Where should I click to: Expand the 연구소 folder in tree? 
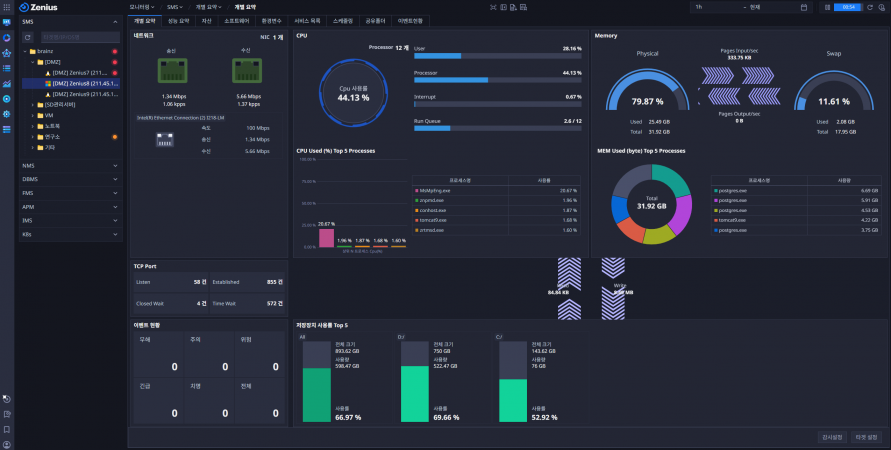pos(32,137)
